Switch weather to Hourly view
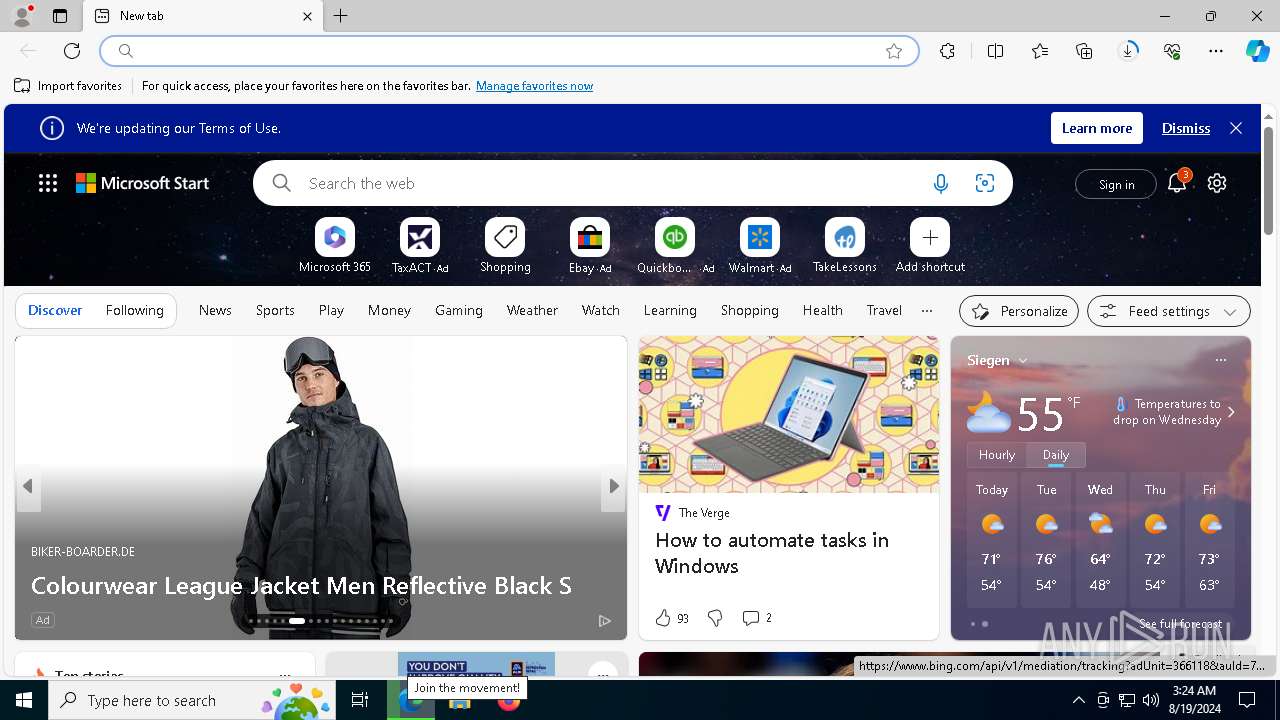The height and width of the screenshot is (720, 1280). point(997,454)
